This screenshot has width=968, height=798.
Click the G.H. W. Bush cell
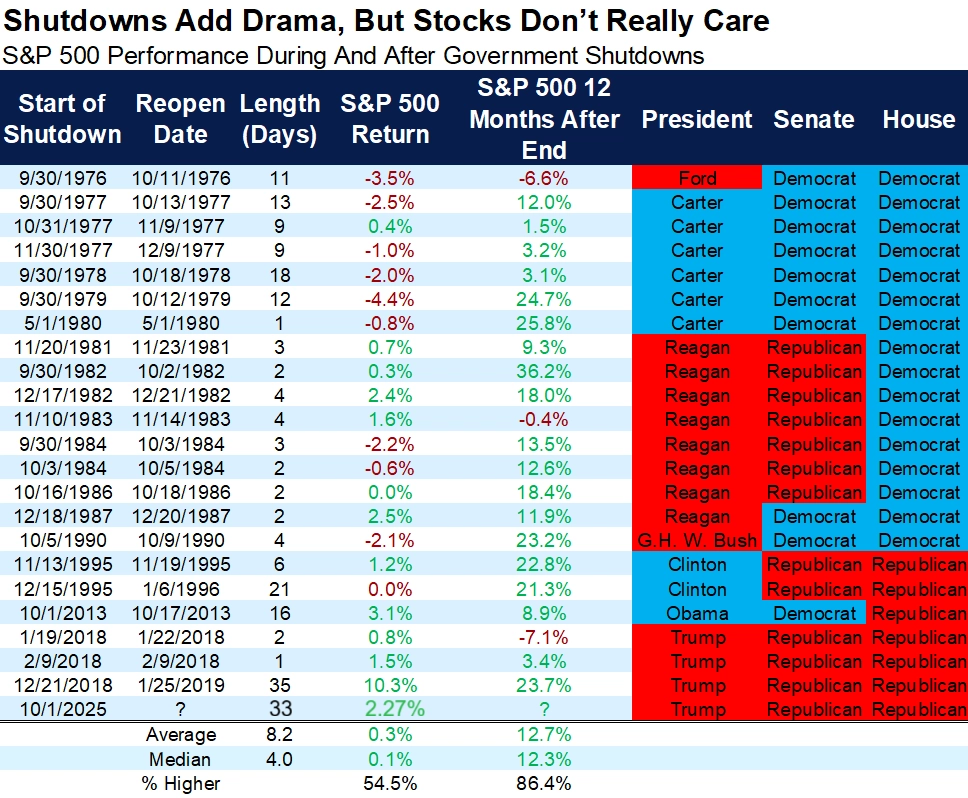point(697,541)
